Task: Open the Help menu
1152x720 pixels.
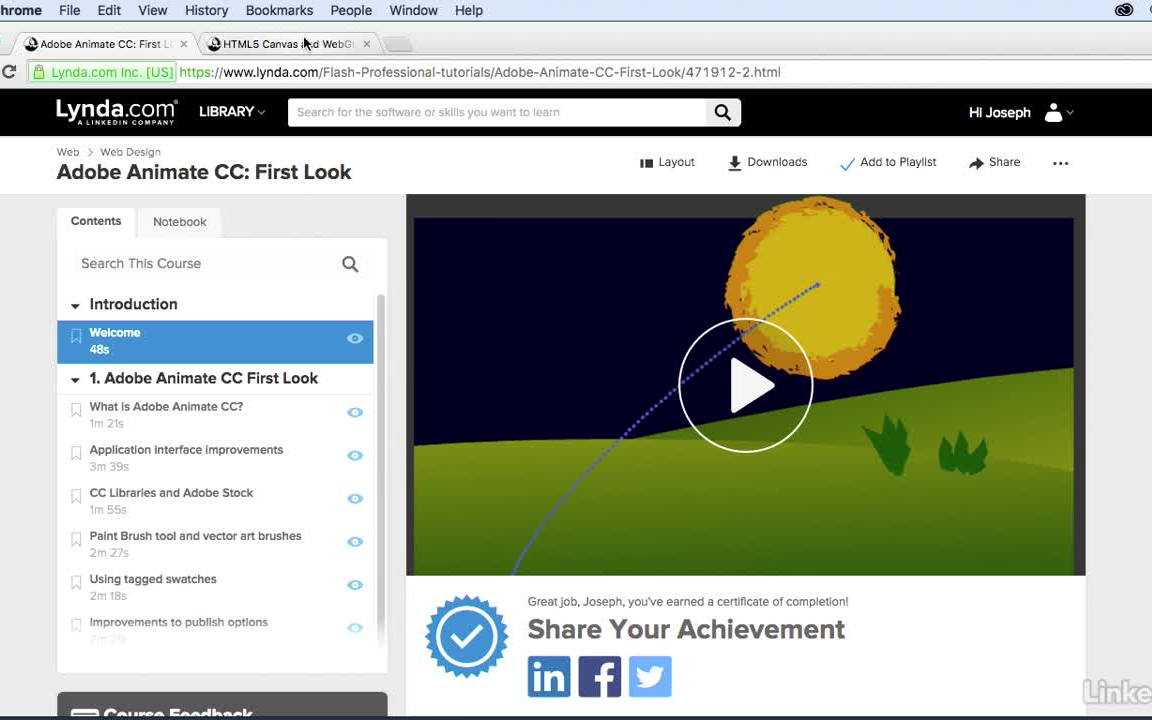Action: (x=469, y=10)
